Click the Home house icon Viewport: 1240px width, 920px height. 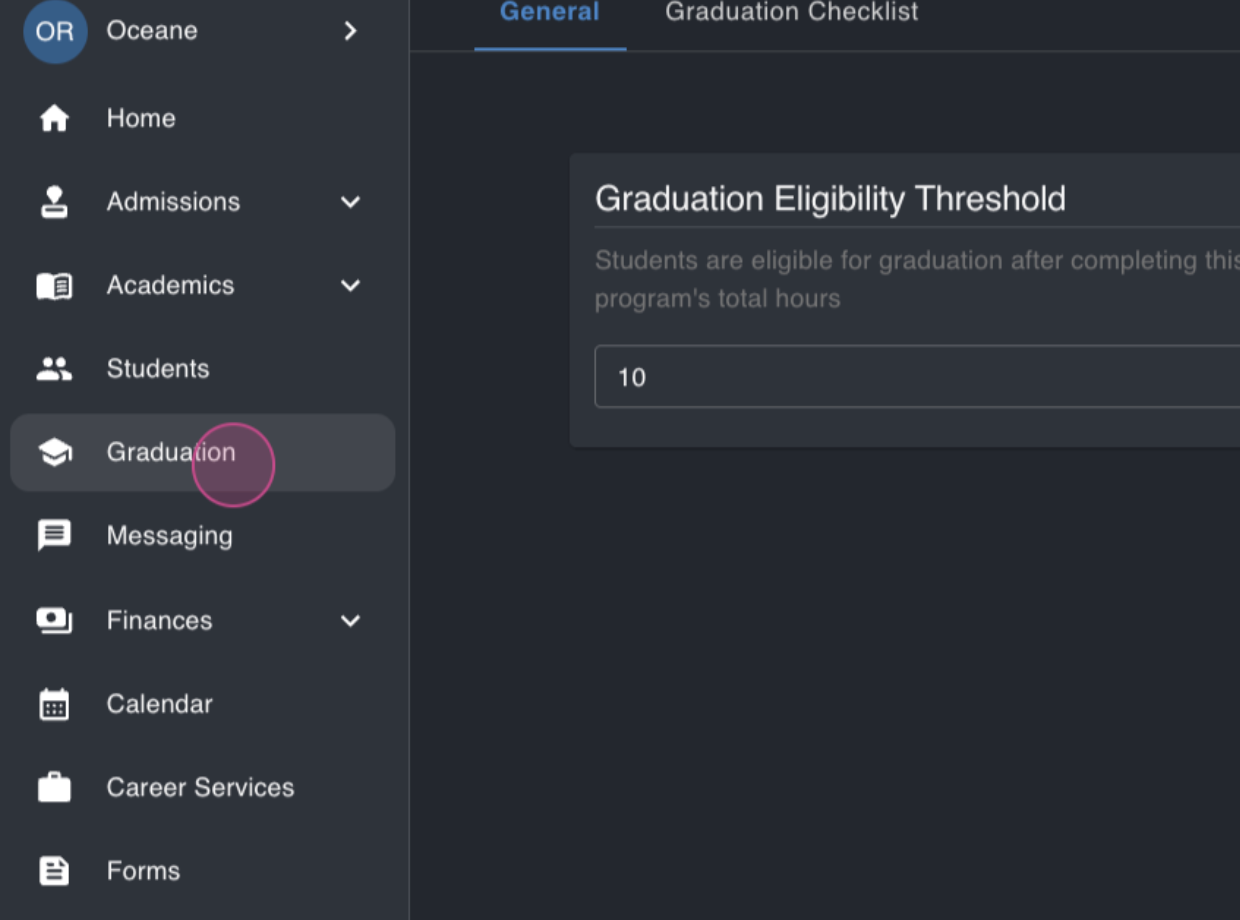[x=54, y=118]
